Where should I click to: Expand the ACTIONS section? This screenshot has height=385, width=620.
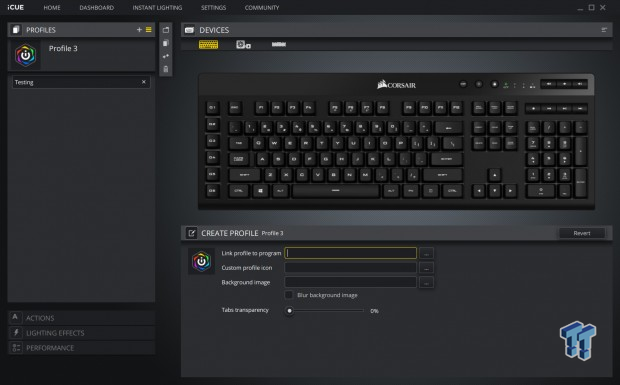(x=81, y=318)
